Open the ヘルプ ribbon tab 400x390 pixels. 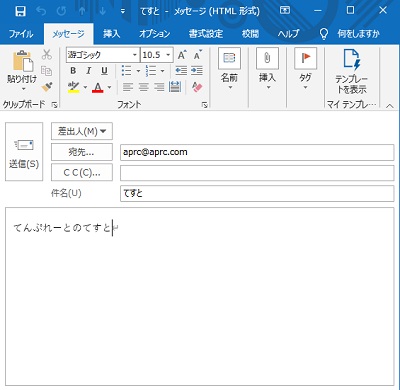click(289, 34)
